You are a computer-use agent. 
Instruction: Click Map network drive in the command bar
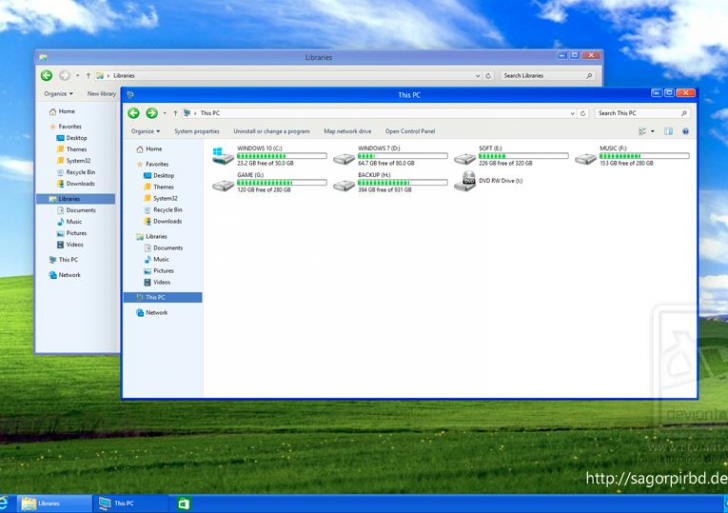click(x=347, y=131)
